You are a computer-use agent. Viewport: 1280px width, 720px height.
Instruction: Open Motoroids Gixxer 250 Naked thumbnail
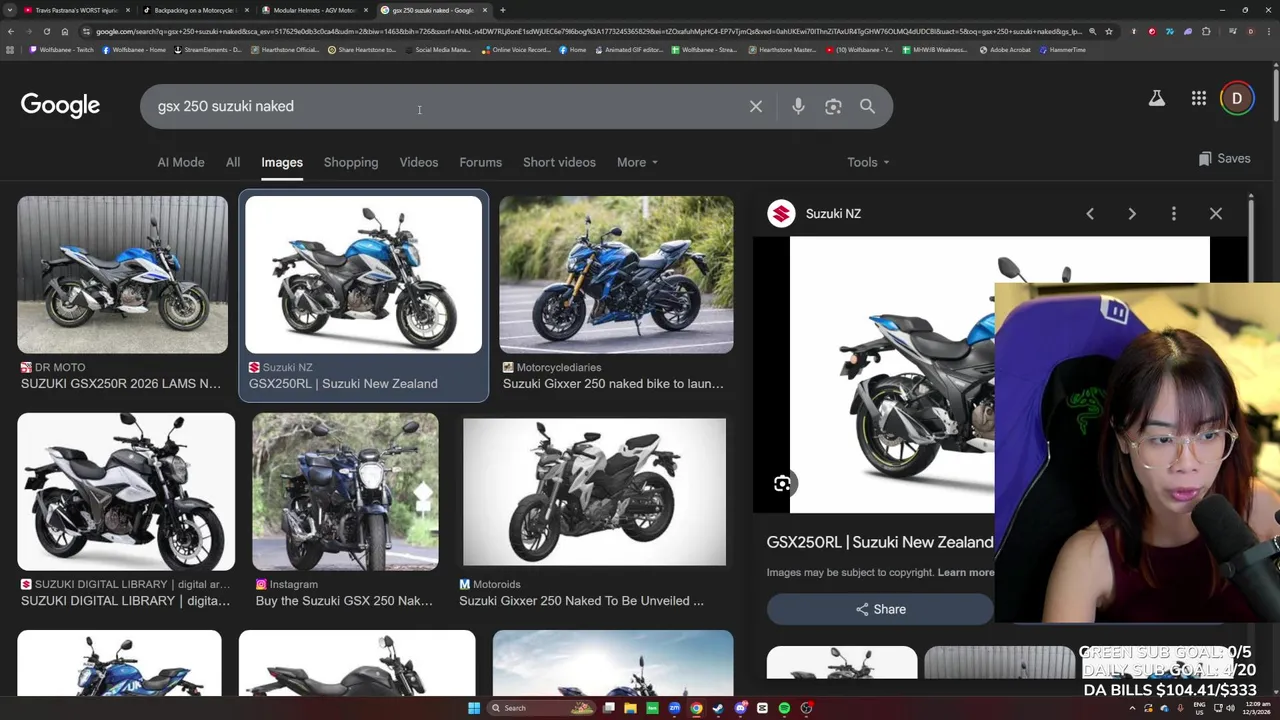(x=594, y=492)
